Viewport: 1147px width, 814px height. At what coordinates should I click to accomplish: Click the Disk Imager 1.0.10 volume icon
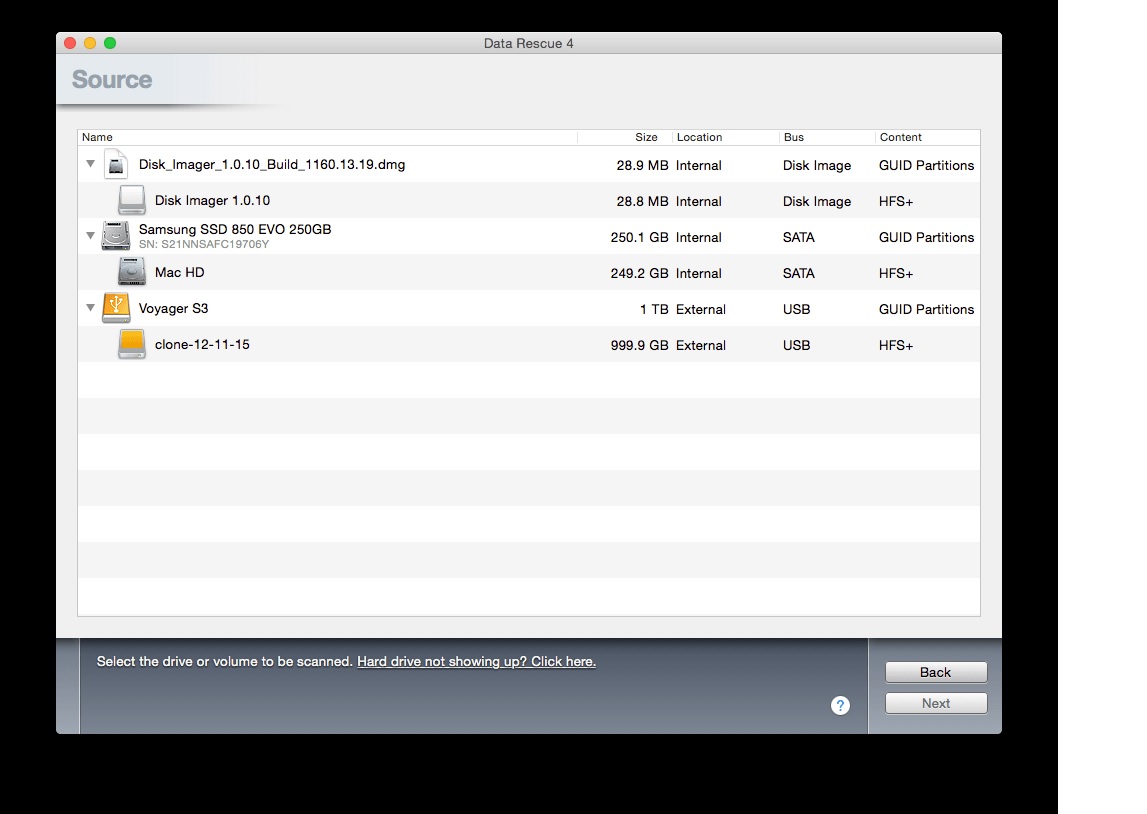132,200
